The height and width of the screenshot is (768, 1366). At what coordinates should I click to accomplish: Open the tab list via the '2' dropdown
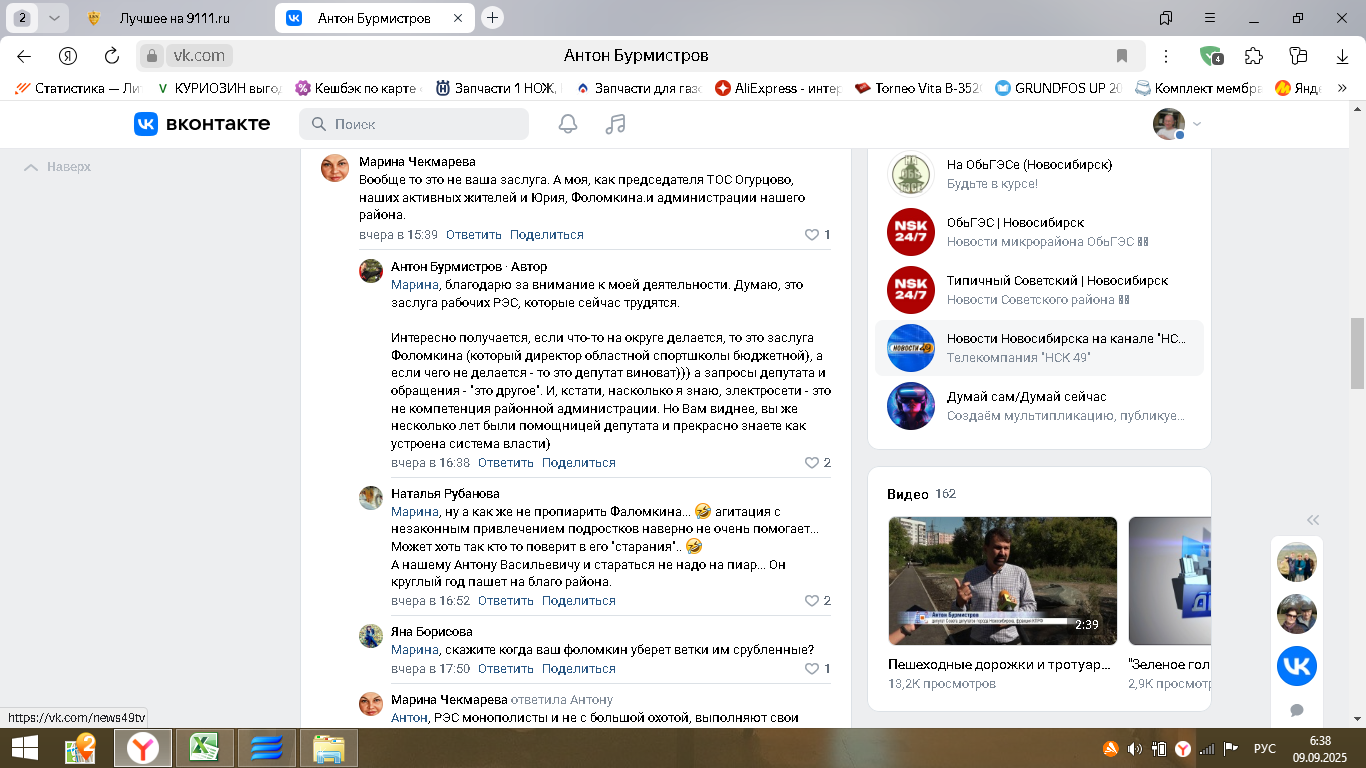click(55, 18)
